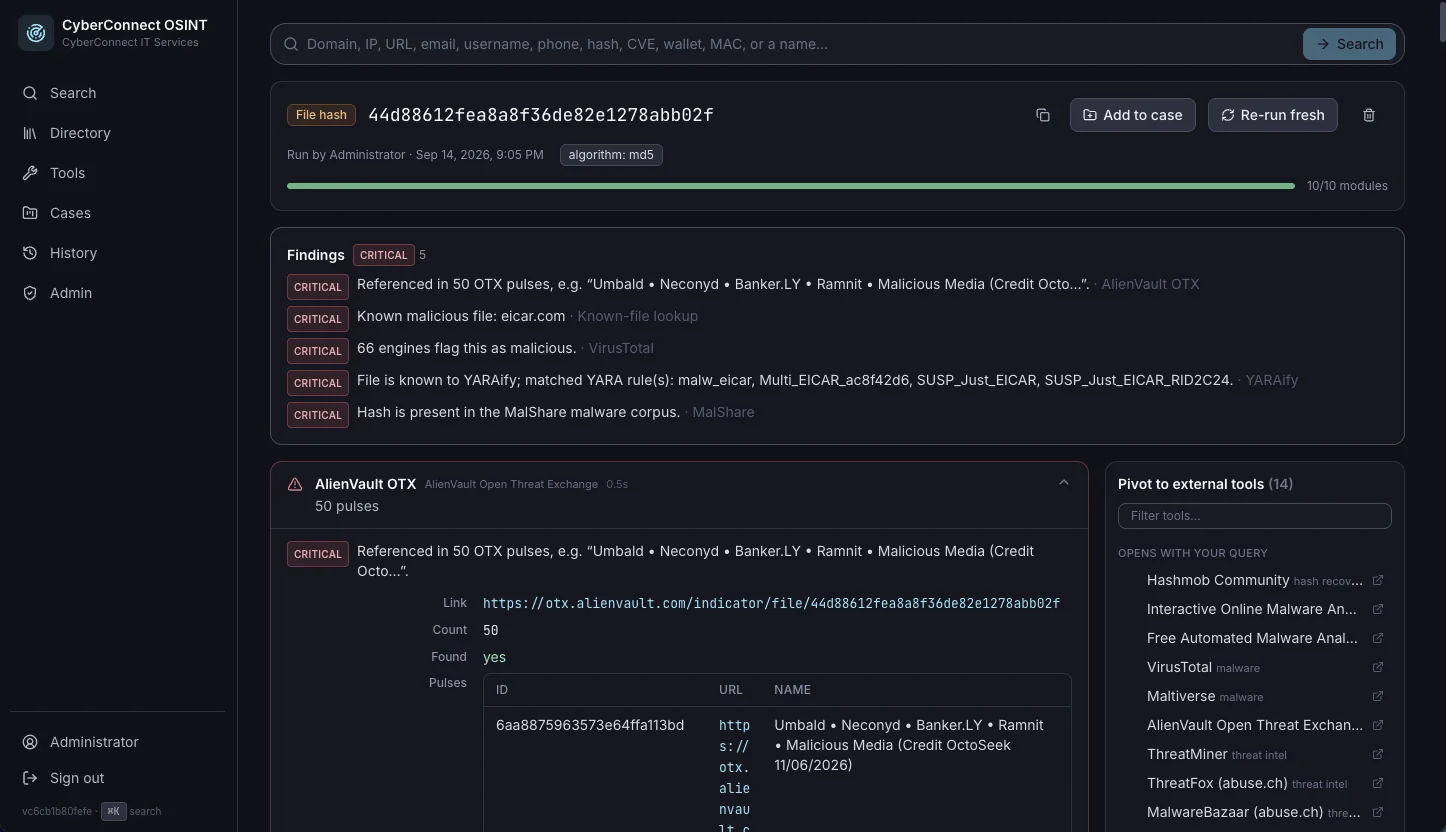
Task: Open Admin section
Action: 118,293
